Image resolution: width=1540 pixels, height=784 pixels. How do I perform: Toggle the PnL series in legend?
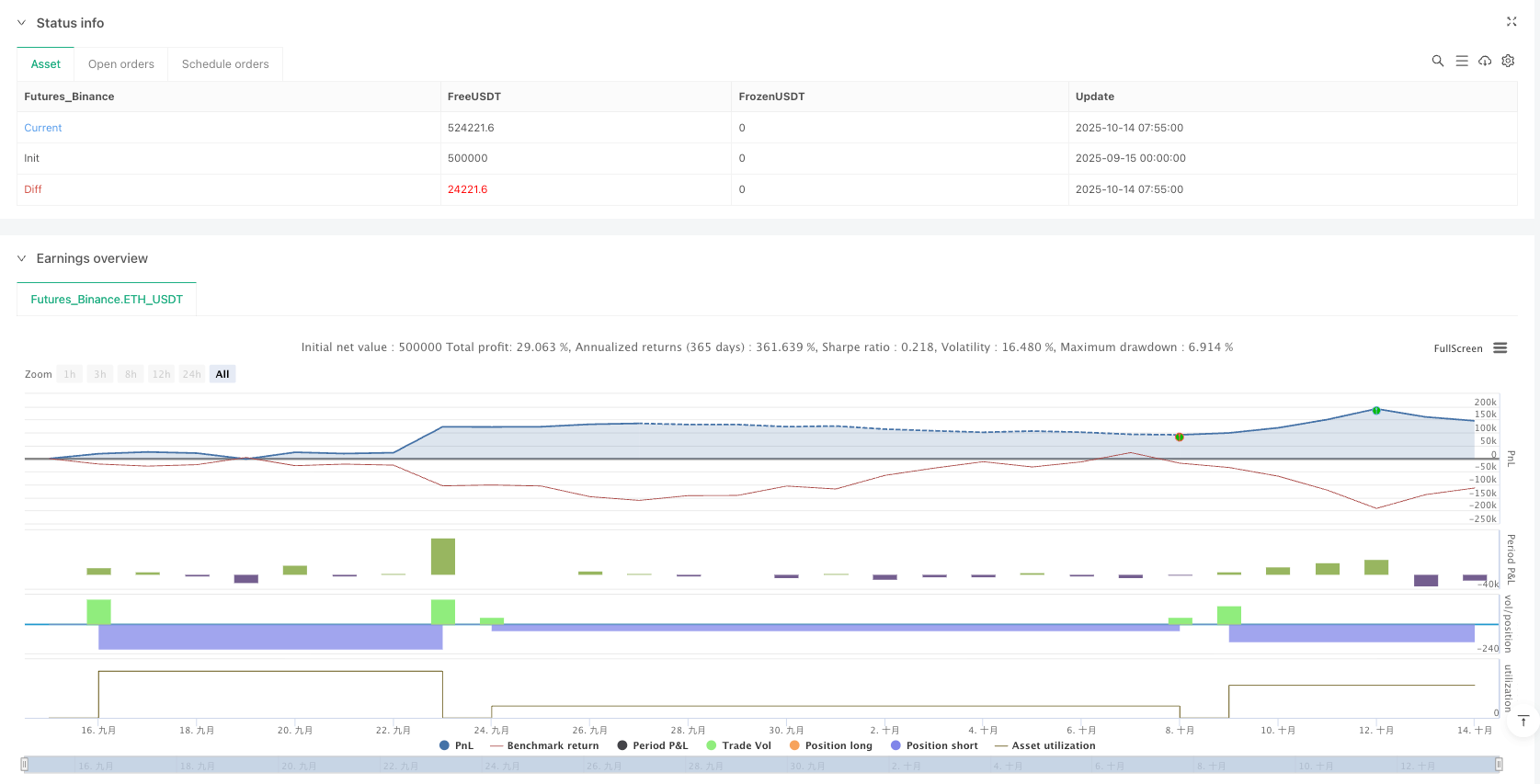click(x=457, y=745)
